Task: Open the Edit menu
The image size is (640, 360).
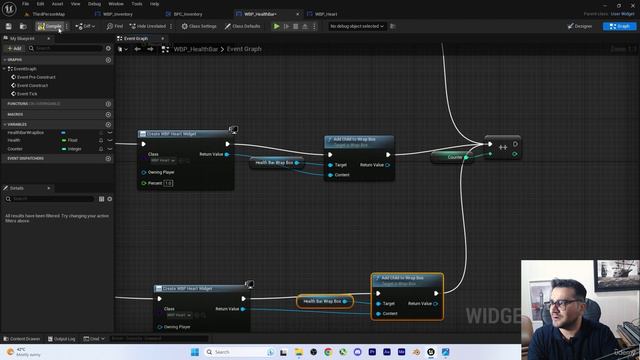Action: [40, 4]
